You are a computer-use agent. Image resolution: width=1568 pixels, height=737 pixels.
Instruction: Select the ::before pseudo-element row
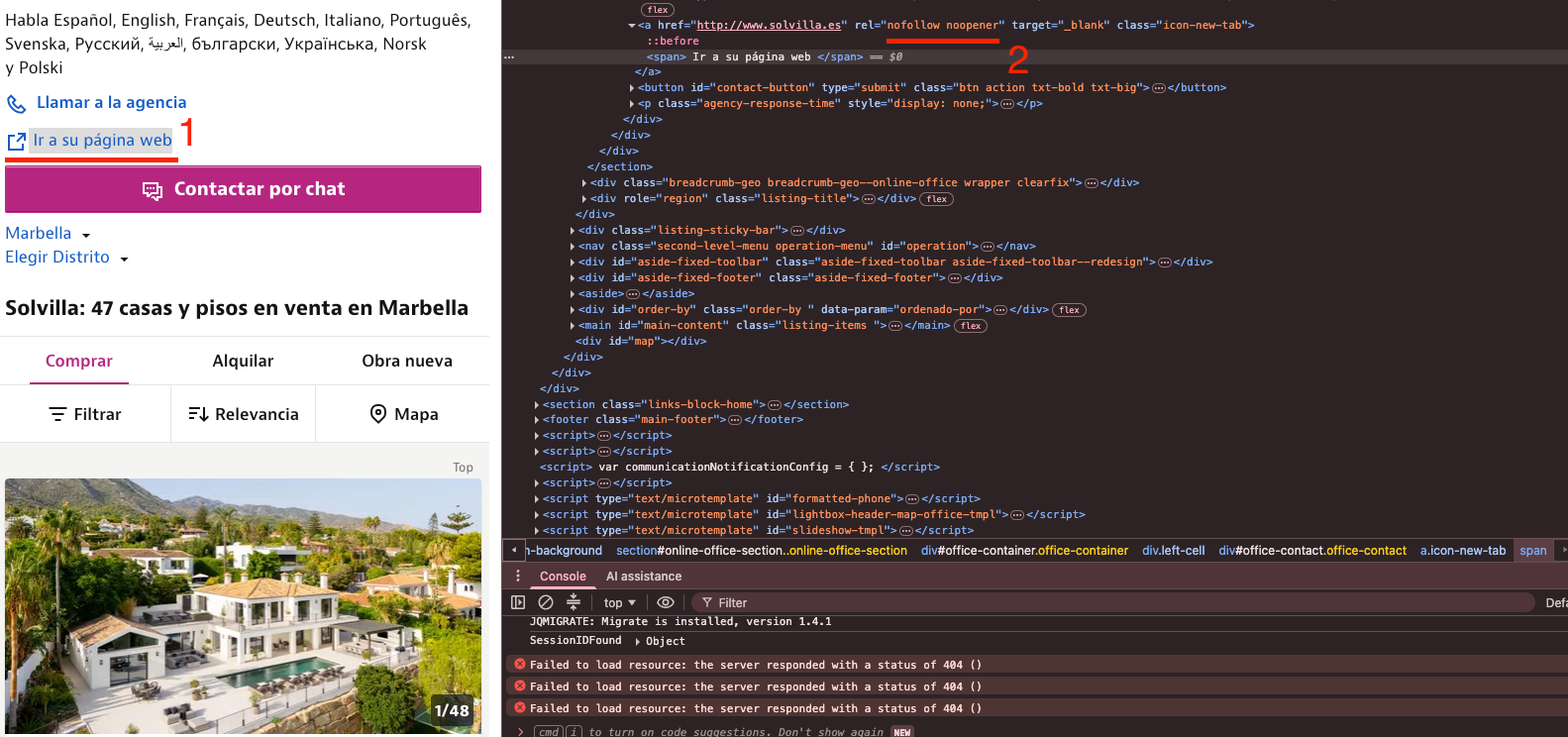point(673,42)
